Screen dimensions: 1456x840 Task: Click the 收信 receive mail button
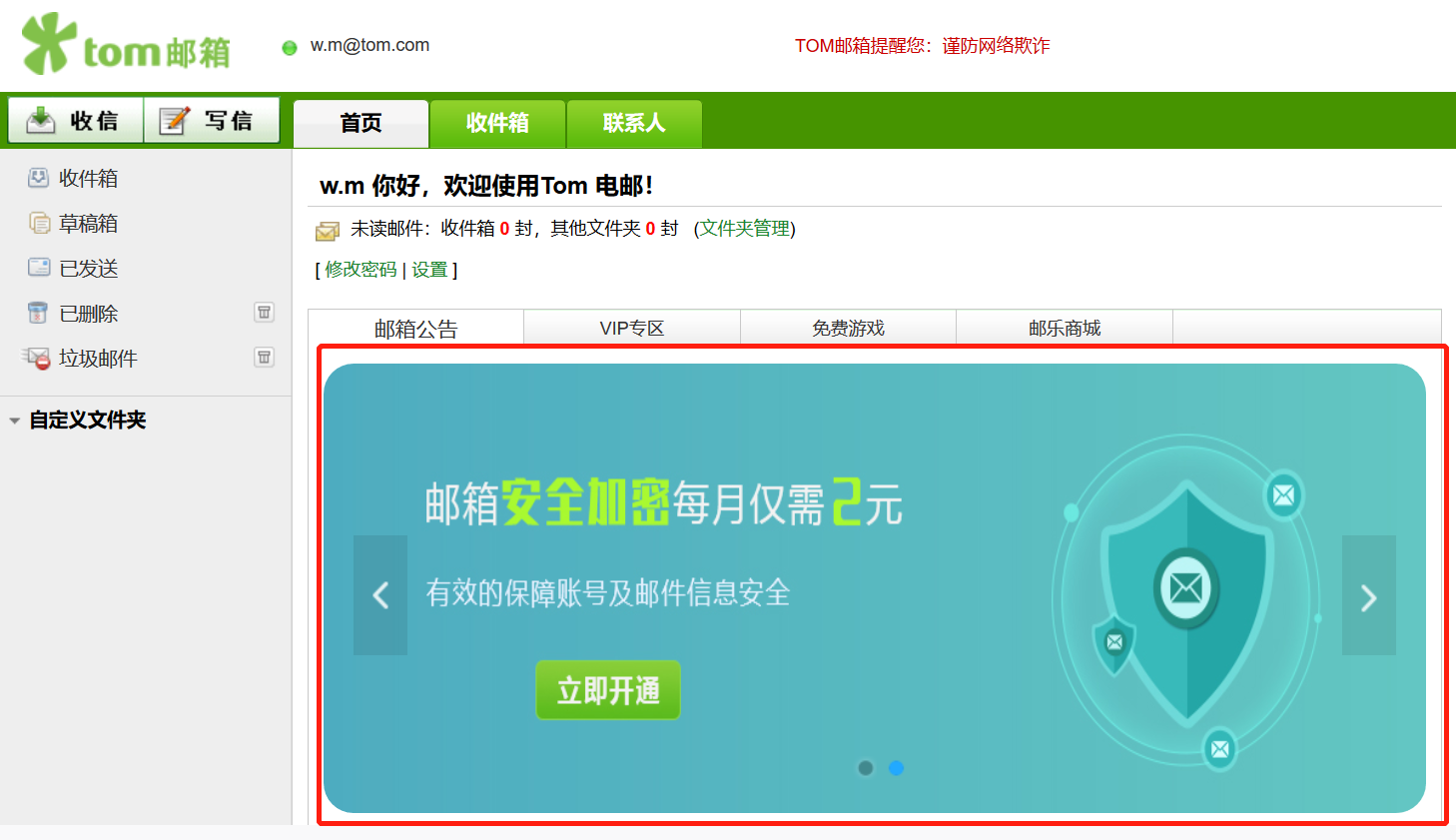click(x=76, y=121)
